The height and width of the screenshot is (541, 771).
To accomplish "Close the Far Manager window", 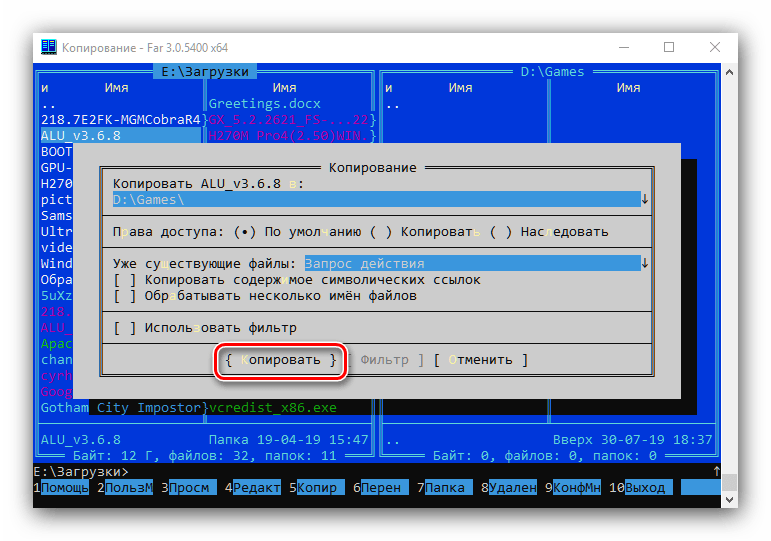I will (x=715, y=47).
